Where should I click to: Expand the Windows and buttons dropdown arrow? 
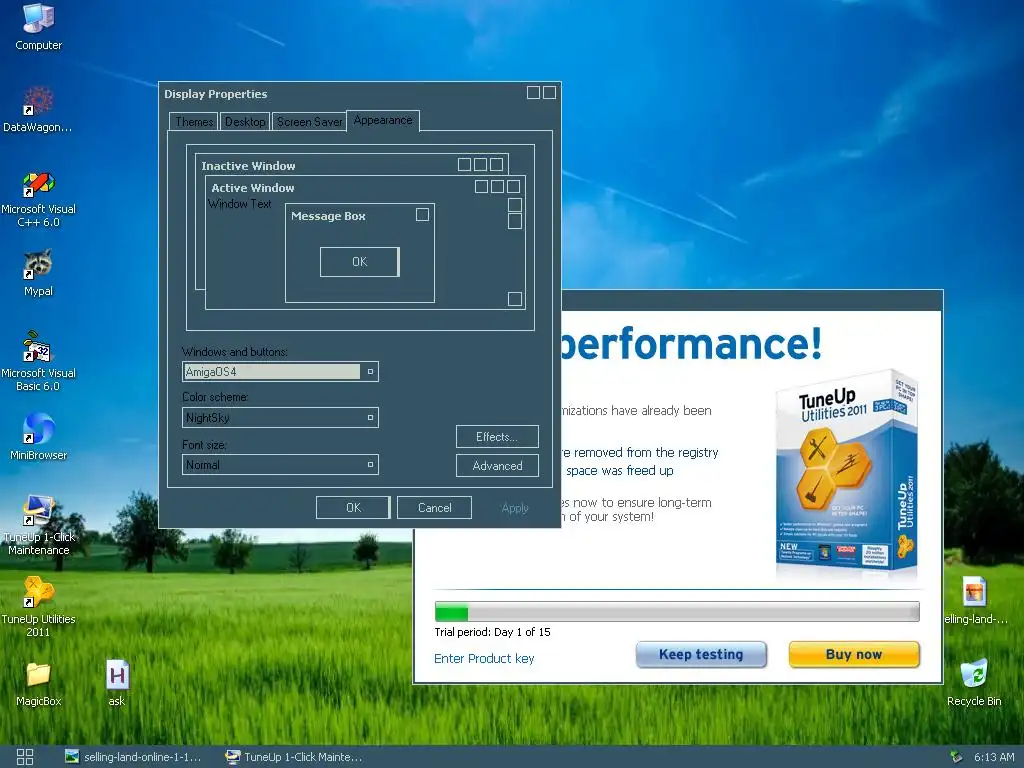(370, 372)
